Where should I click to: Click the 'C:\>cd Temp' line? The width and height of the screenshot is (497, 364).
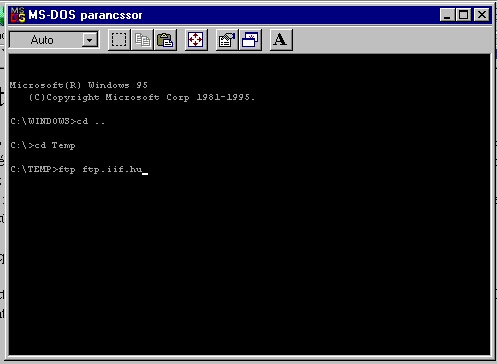point(43,145)
